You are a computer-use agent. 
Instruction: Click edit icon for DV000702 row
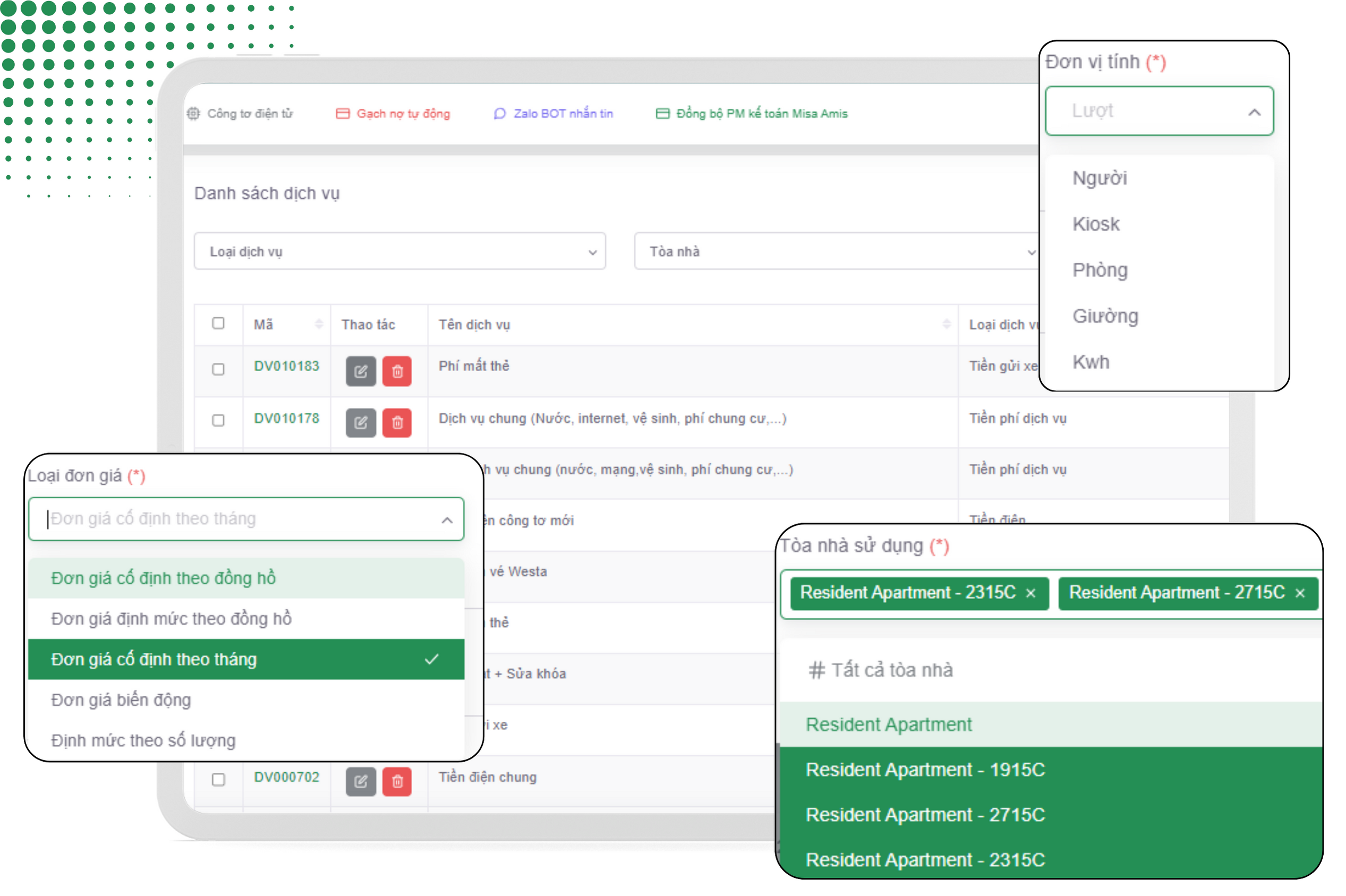(x=361, y=781)
